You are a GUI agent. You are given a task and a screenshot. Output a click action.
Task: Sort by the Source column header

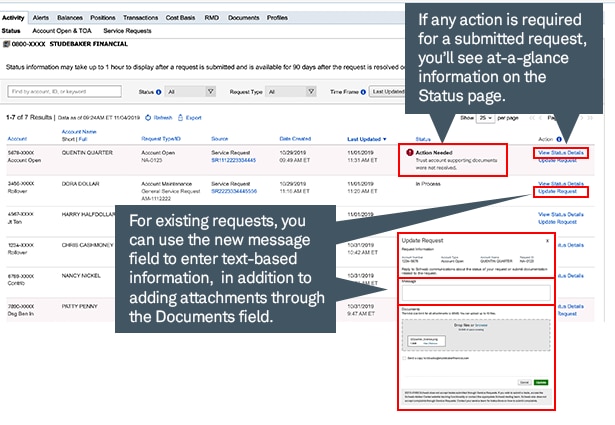(220, 139)
